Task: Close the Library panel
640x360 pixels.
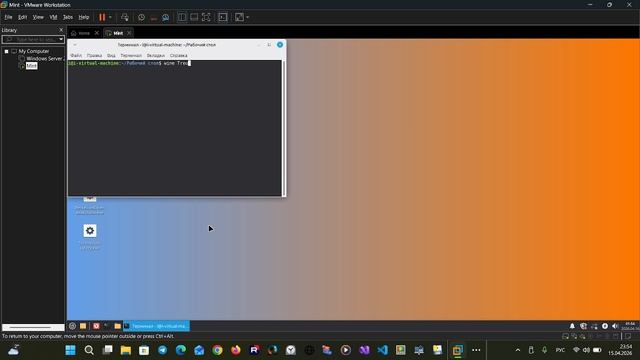Action: click(61, 30)
